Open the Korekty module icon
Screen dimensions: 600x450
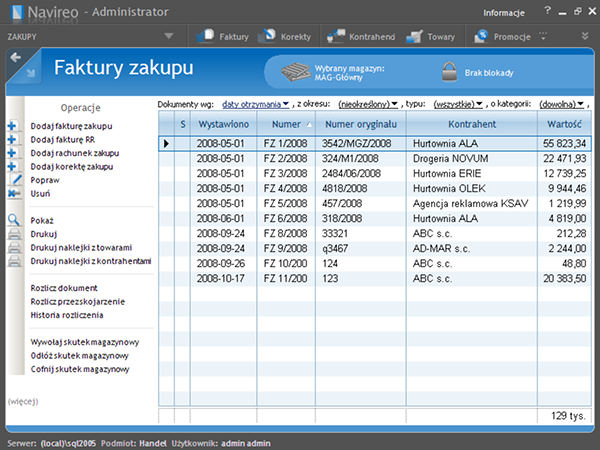268,36
